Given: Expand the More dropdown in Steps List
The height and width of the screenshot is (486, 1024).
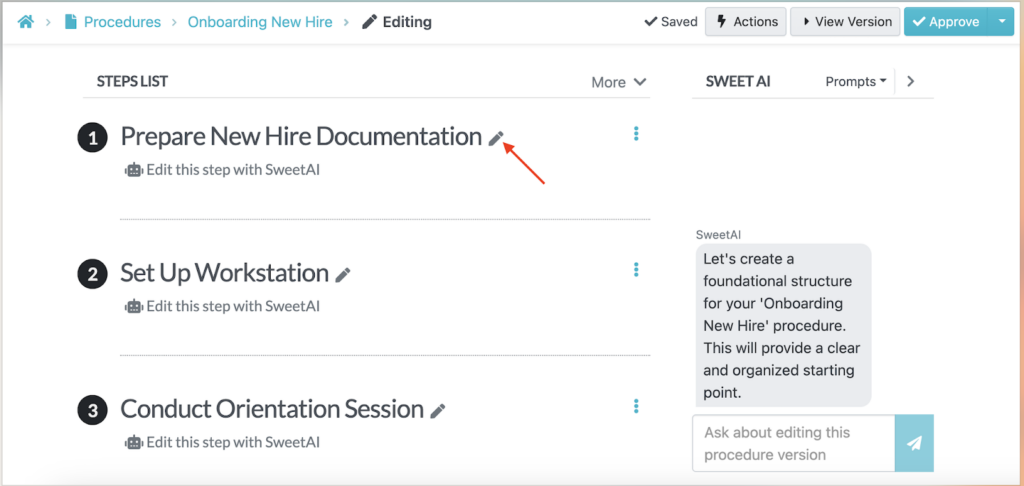Looking at the screenshot, I should click(619, 82).
